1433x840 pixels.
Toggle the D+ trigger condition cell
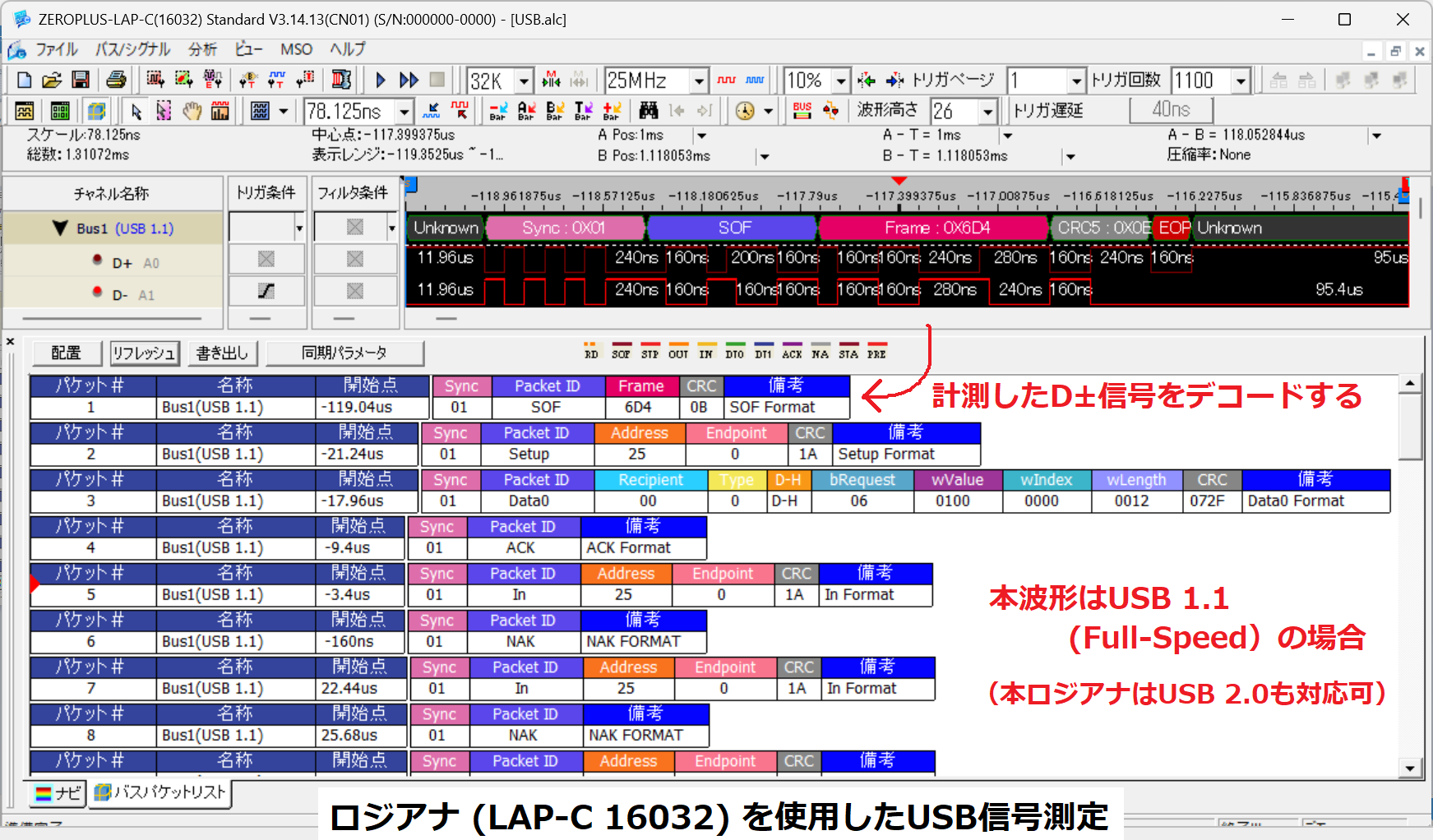pos(266,259)
